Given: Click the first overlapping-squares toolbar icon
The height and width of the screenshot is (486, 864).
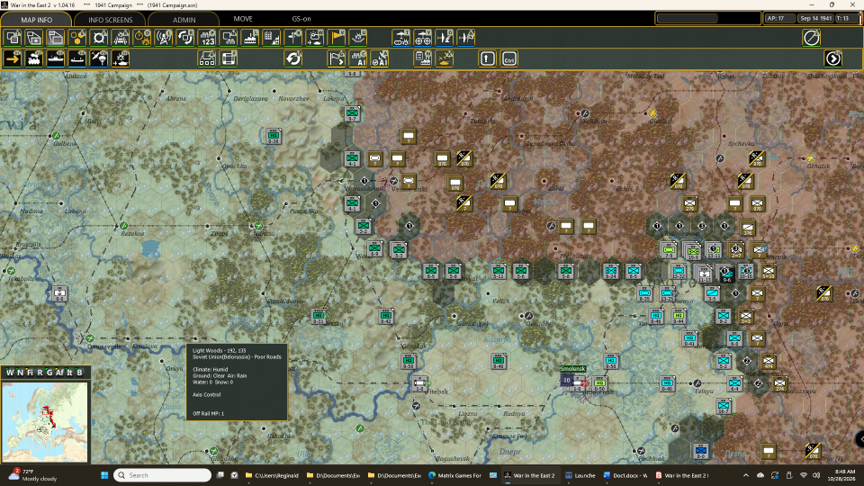Looking at the screenshot, I should pos(13,38).
